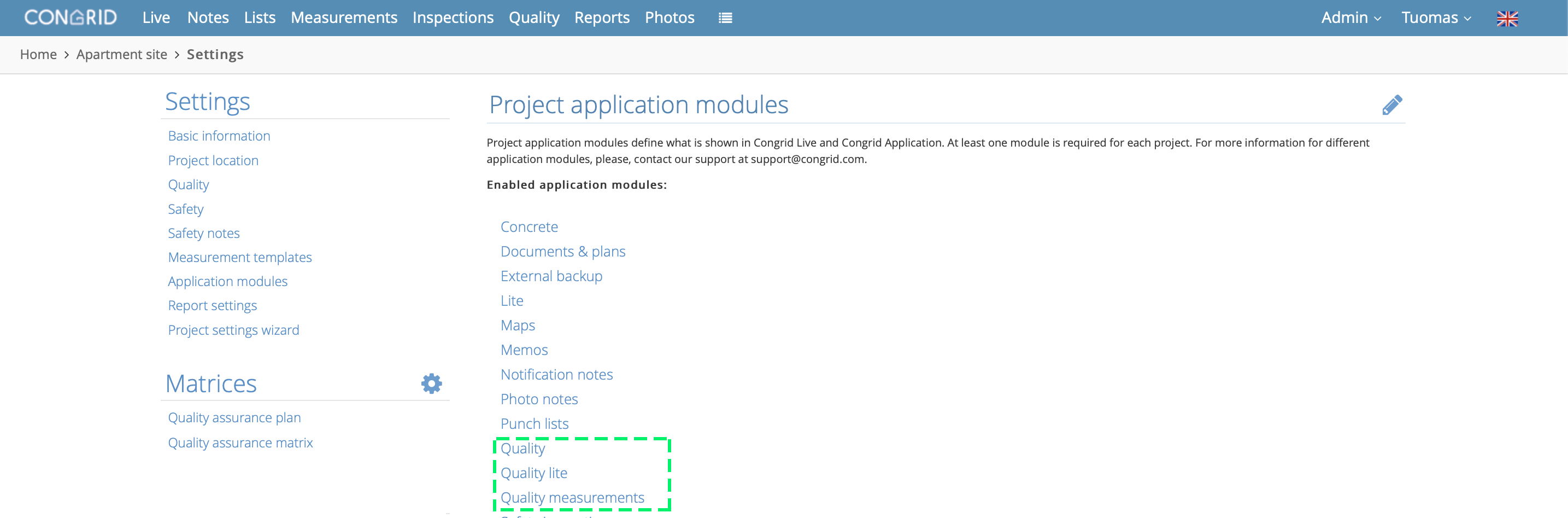Open Quality assurance plan matrix
This screenshot has height=518, width=1568.
click(234, 417)
